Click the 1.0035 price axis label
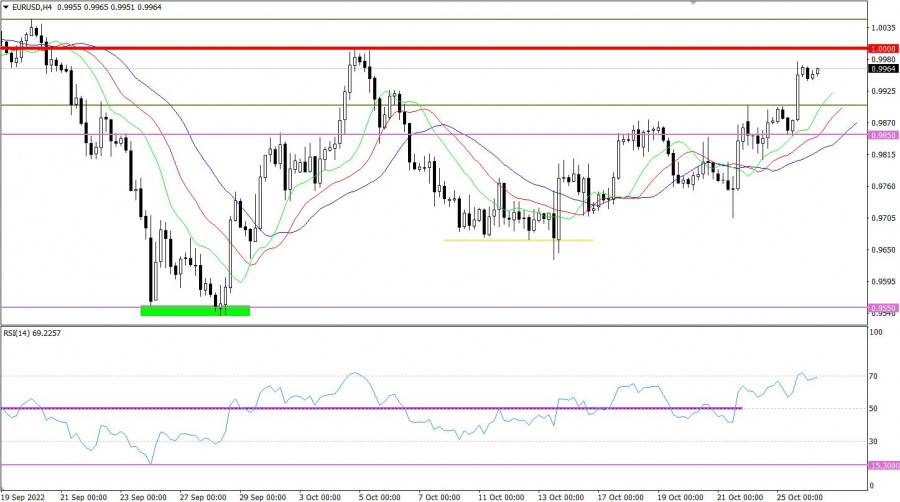This screenshot has height=502, width=900. (x=882, y=28)
